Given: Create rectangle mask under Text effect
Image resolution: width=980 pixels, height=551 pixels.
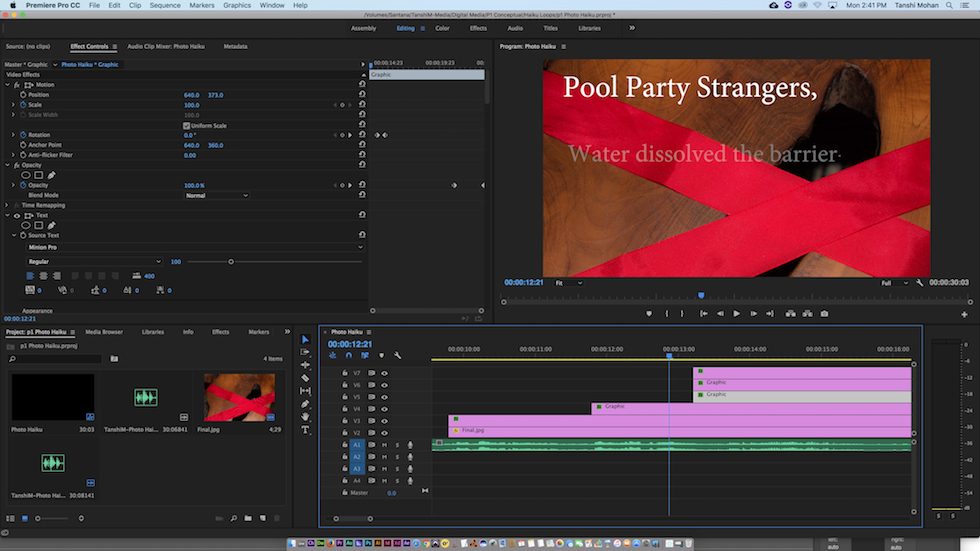Looking at the screenshot, I should coord(39,226).
